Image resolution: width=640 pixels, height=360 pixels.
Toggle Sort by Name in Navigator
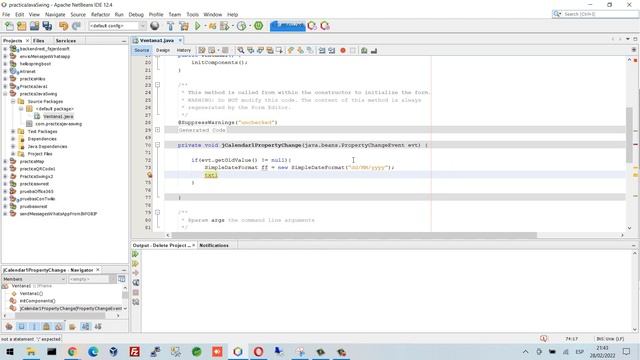(x=85, y=327)
